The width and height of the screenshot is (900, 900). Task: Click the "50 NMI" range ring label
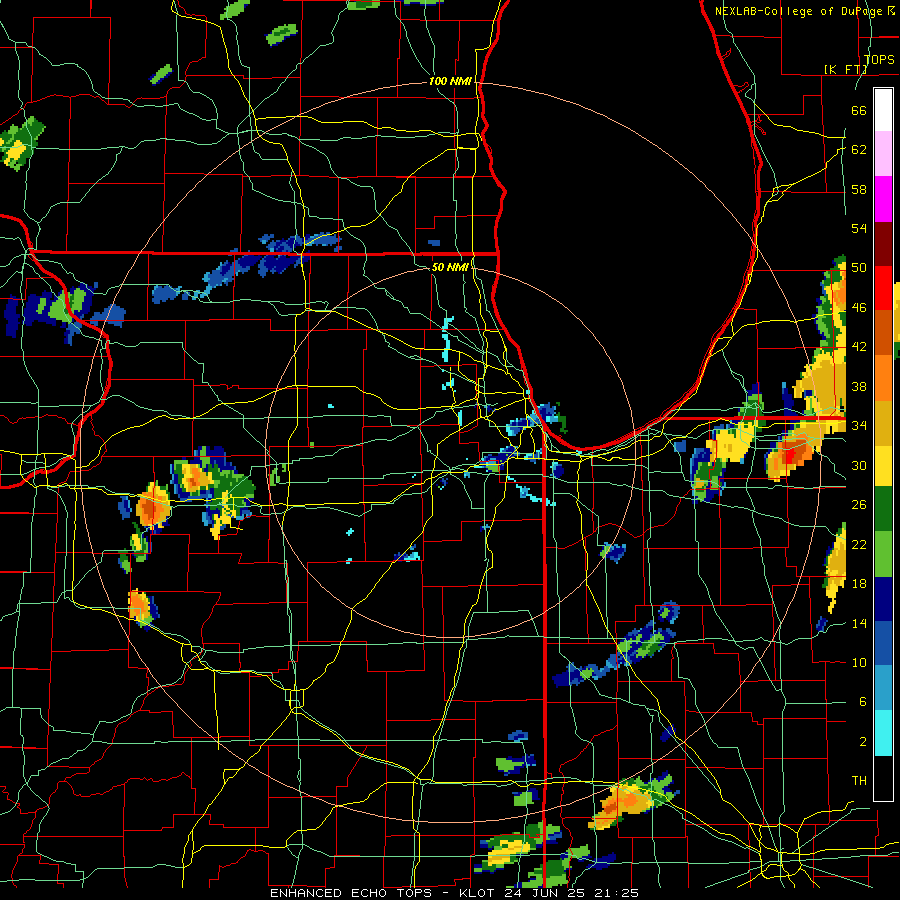click(450, 267)
